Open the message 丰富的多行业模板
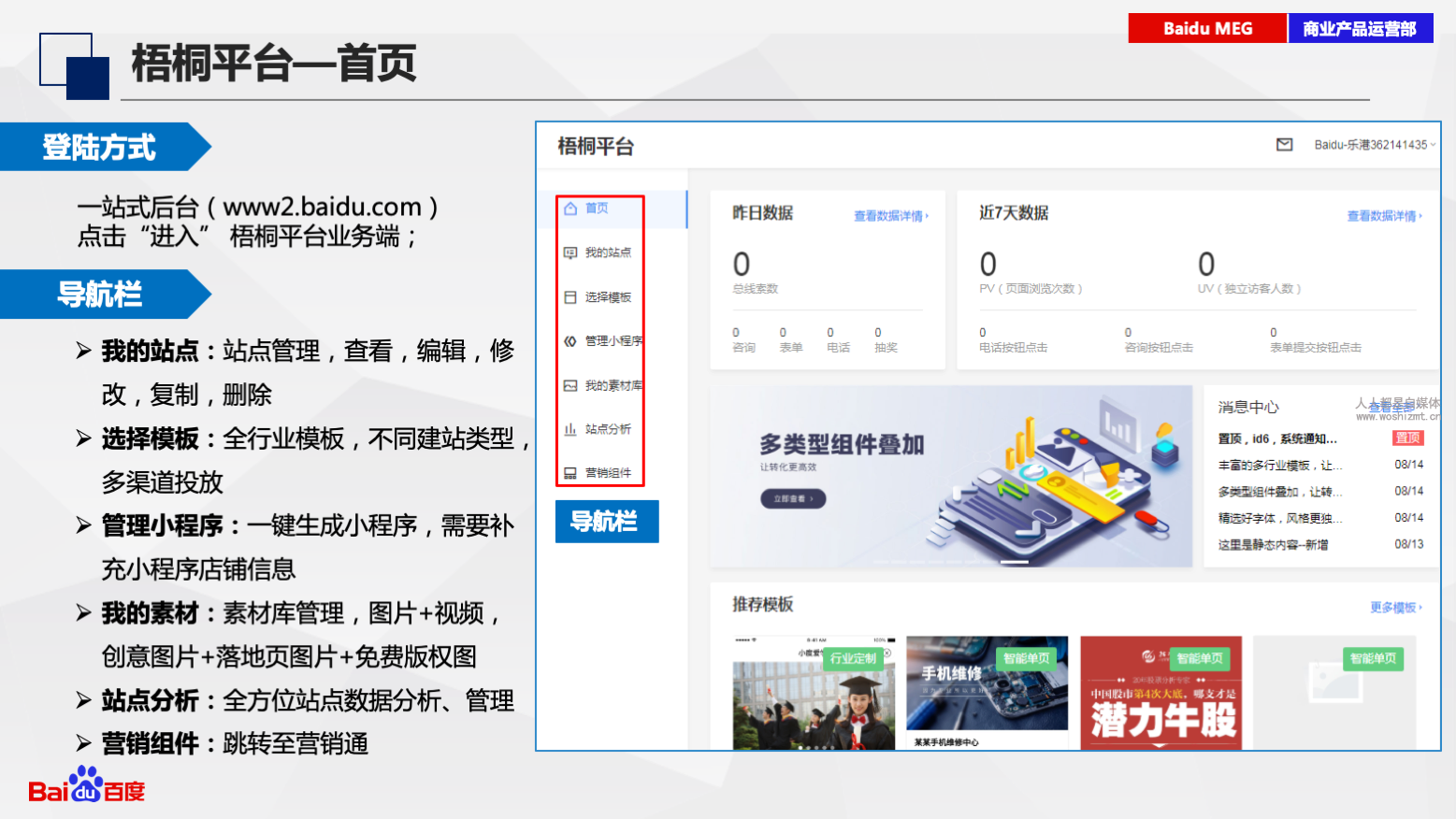 [x=1279, y=465]
